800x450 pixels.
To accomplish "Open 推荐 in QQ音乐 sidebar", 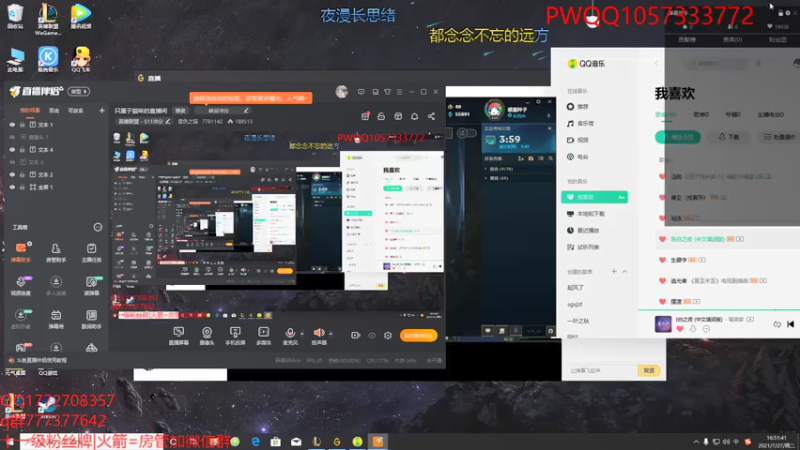I will (x=578, y=107).
